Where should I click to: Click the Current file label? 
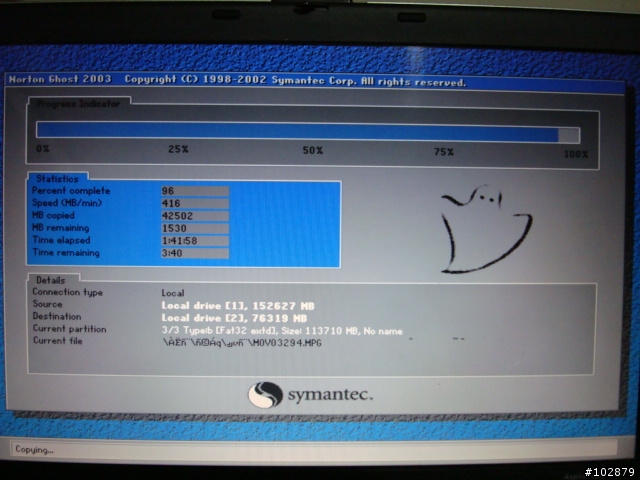[x=58, y=341]
